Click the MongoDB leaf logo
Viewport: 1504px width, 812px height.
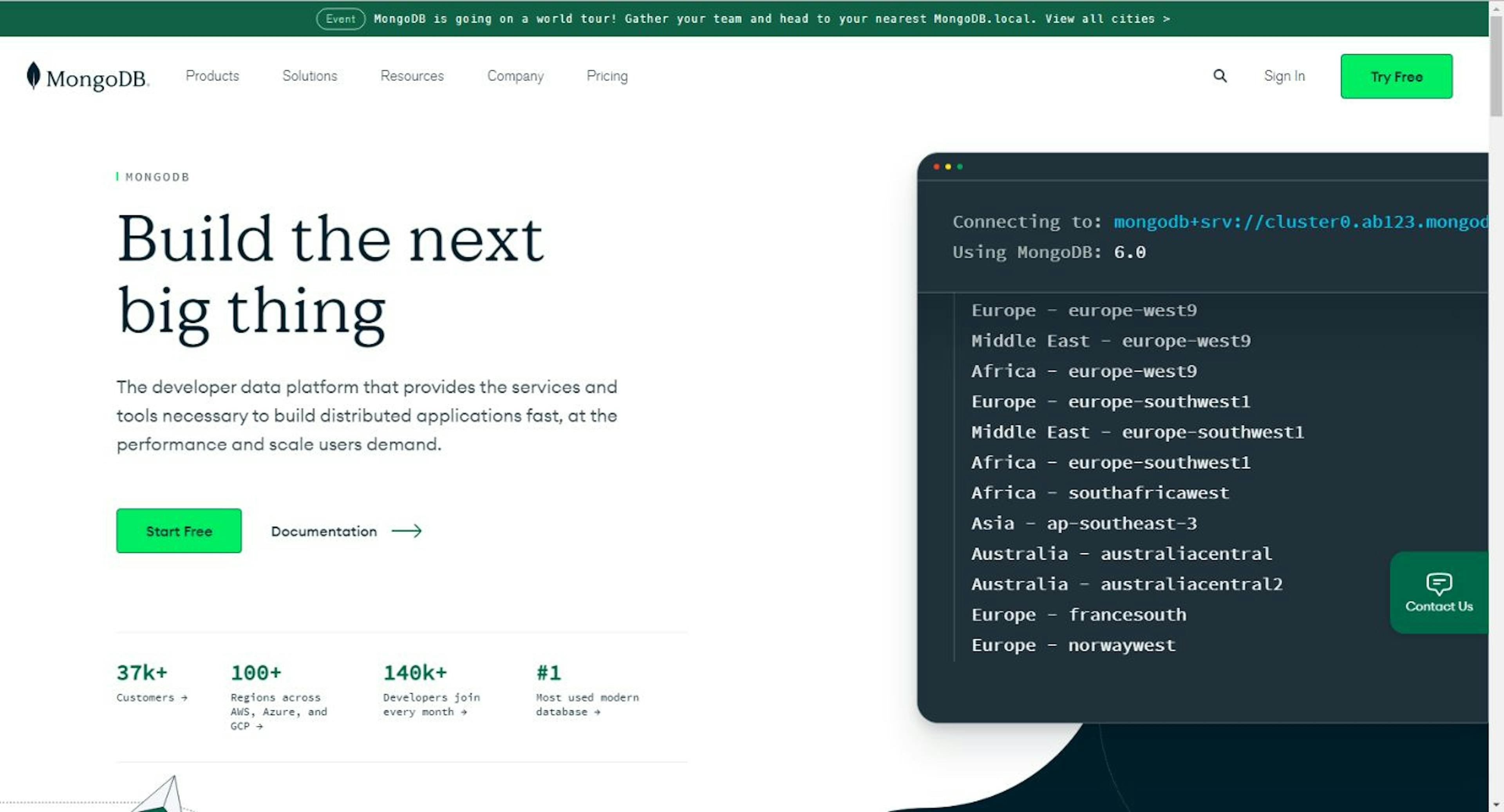[x=34, y=76]
